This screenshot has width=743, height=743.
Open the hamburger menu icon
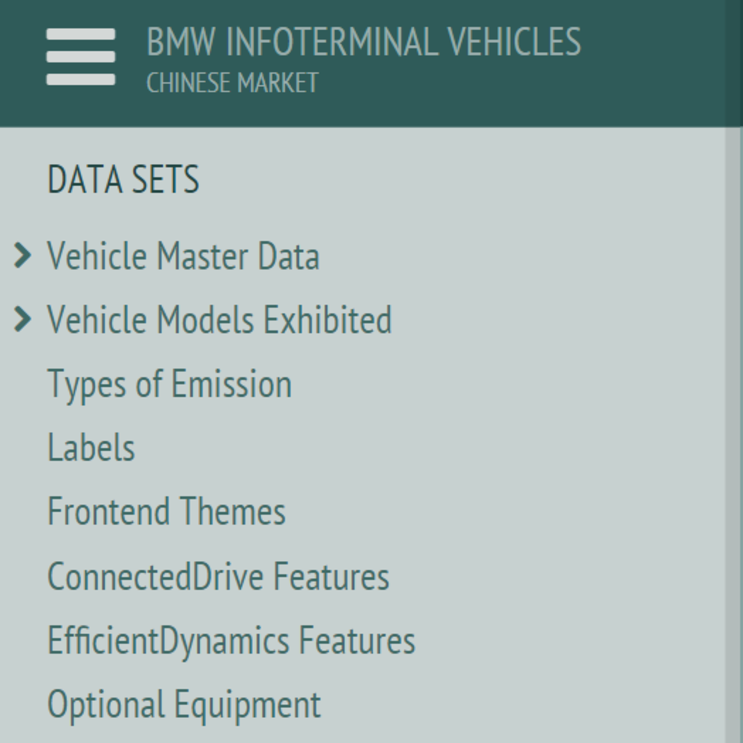[80, 57]
